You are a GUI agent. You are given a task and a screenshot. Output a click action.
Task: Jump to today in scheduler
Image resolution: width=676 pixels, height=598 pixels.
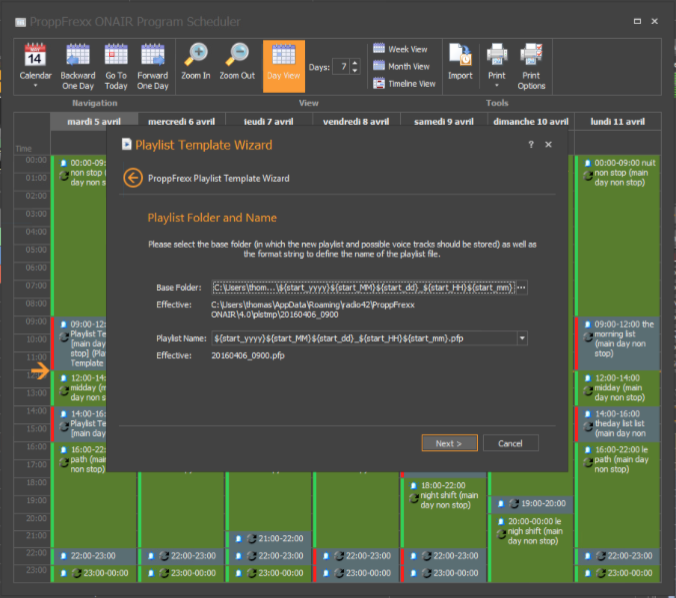click(116, 66)
